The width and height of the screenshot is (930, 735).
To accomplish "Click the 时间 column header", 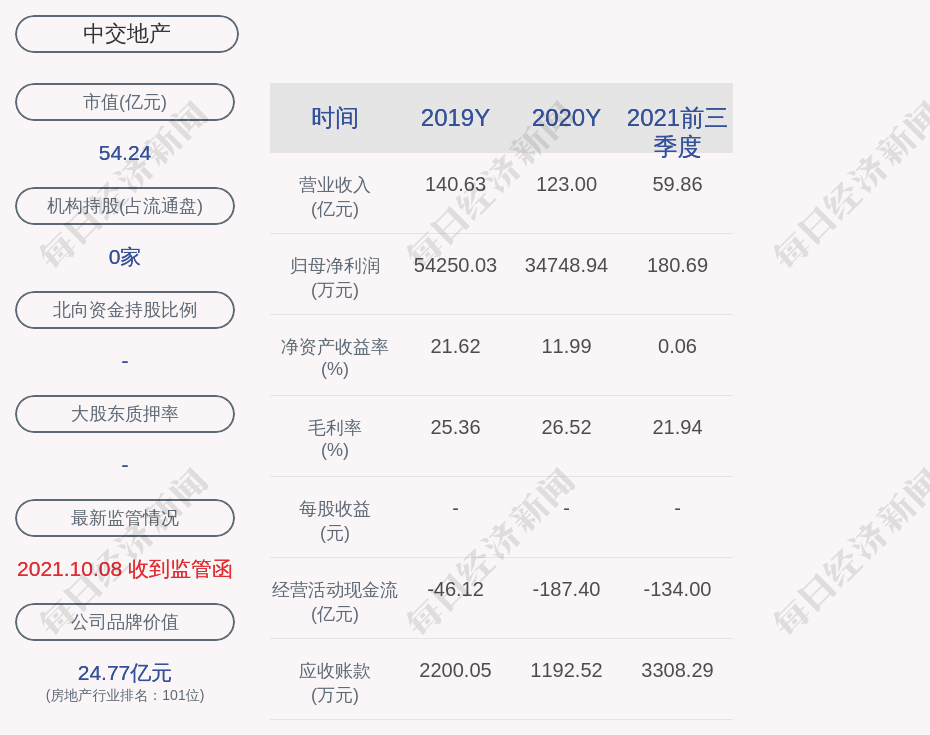I will point(335,117).
